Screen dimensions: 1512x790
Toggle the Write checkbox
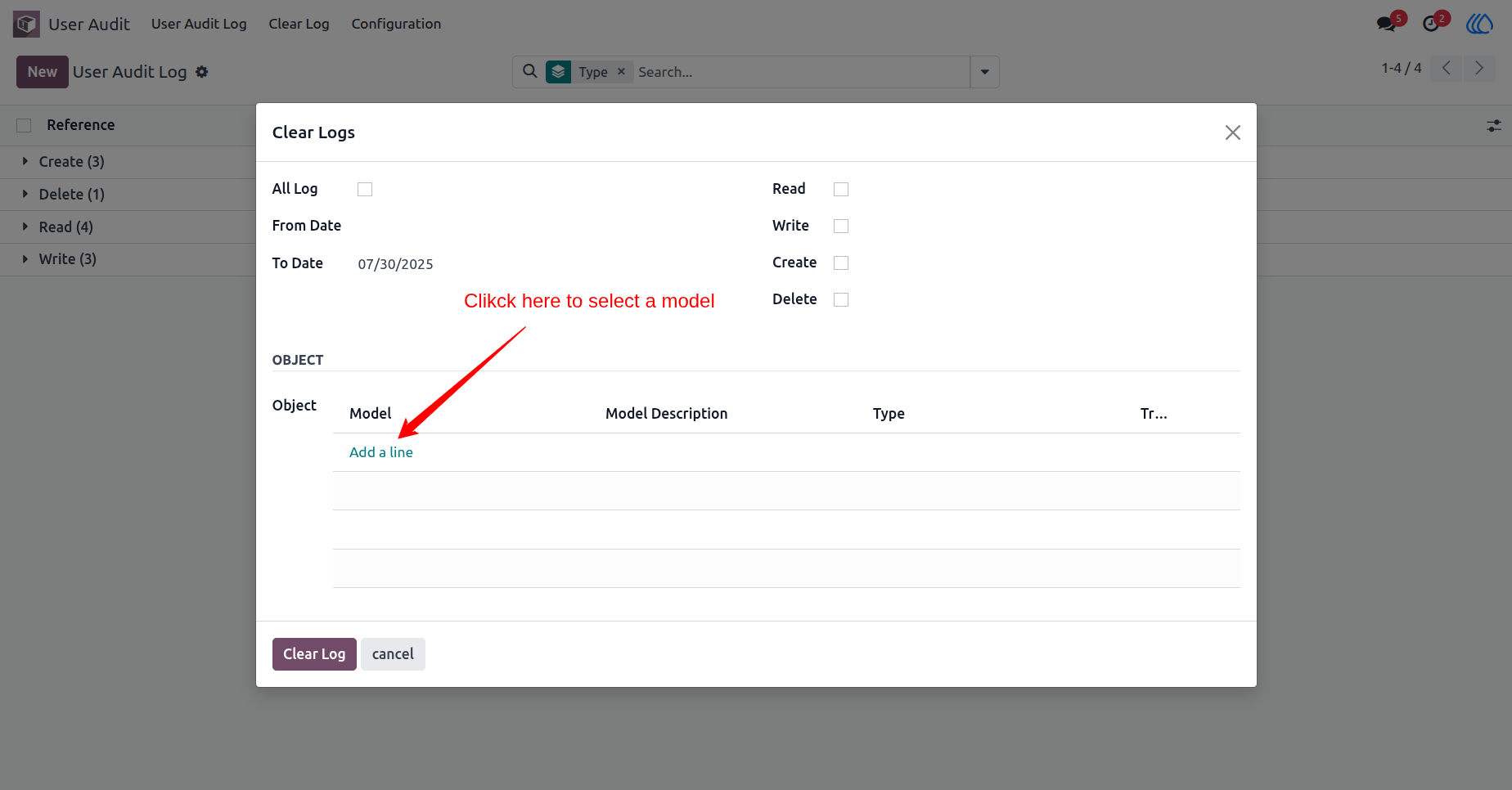841,226
